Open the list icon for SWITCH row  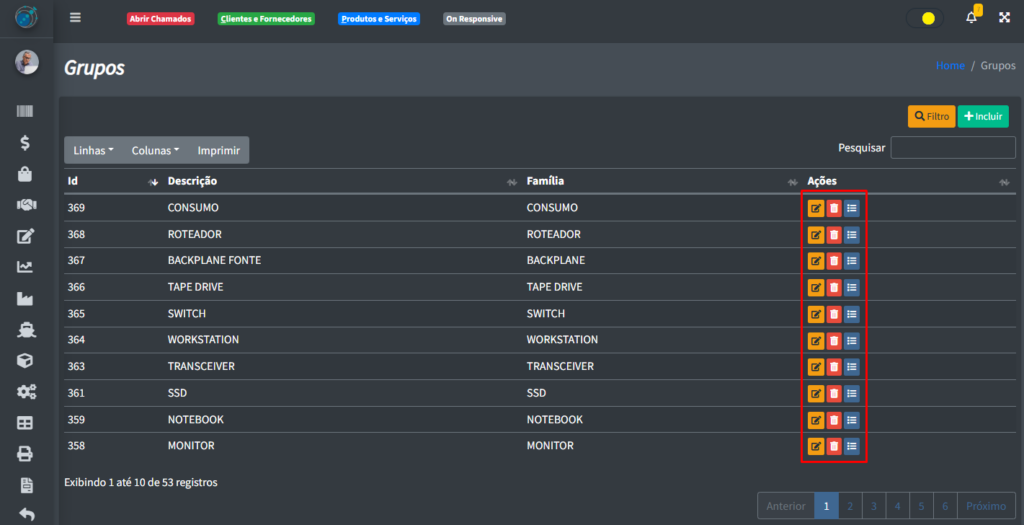point(852,314)
